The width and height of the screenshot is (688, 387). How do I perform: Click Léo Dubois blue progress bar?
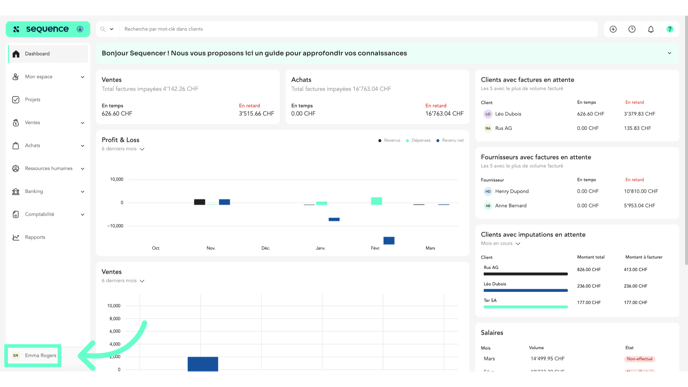(x=526, y=290)
